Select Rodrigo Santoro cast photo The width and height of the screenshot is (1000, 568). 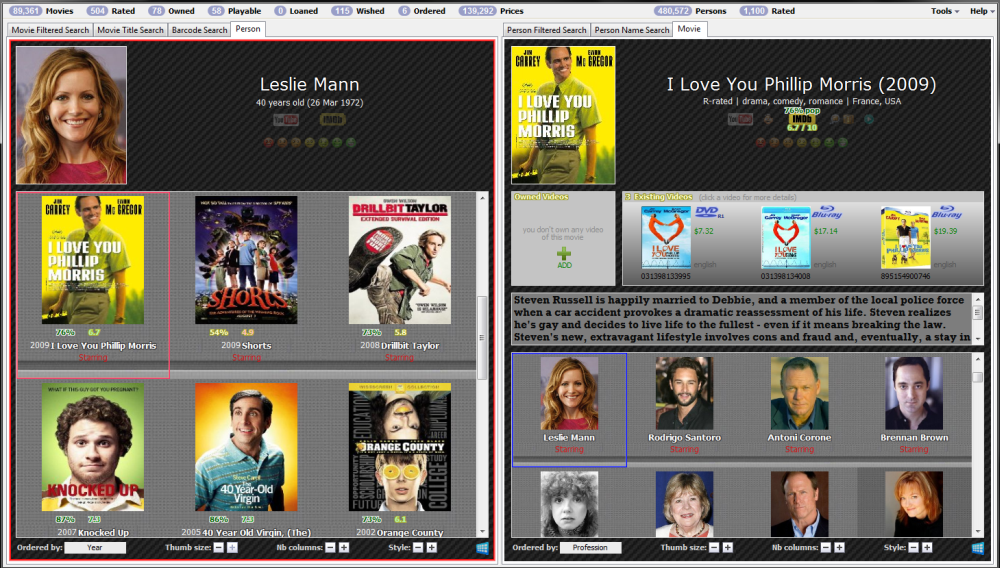point(684,393)
